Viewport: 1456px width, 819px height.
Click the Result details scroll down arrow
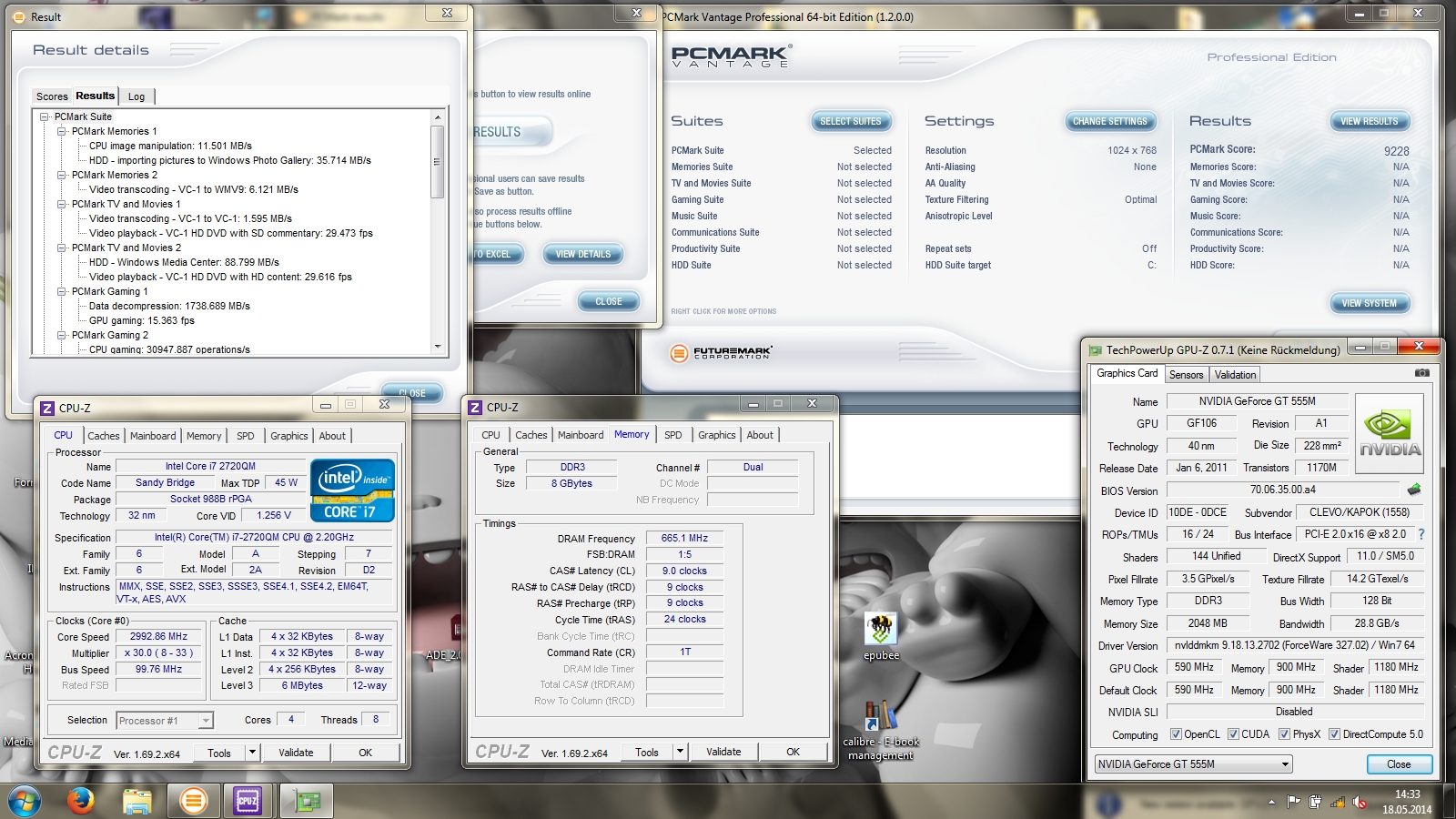438,347
